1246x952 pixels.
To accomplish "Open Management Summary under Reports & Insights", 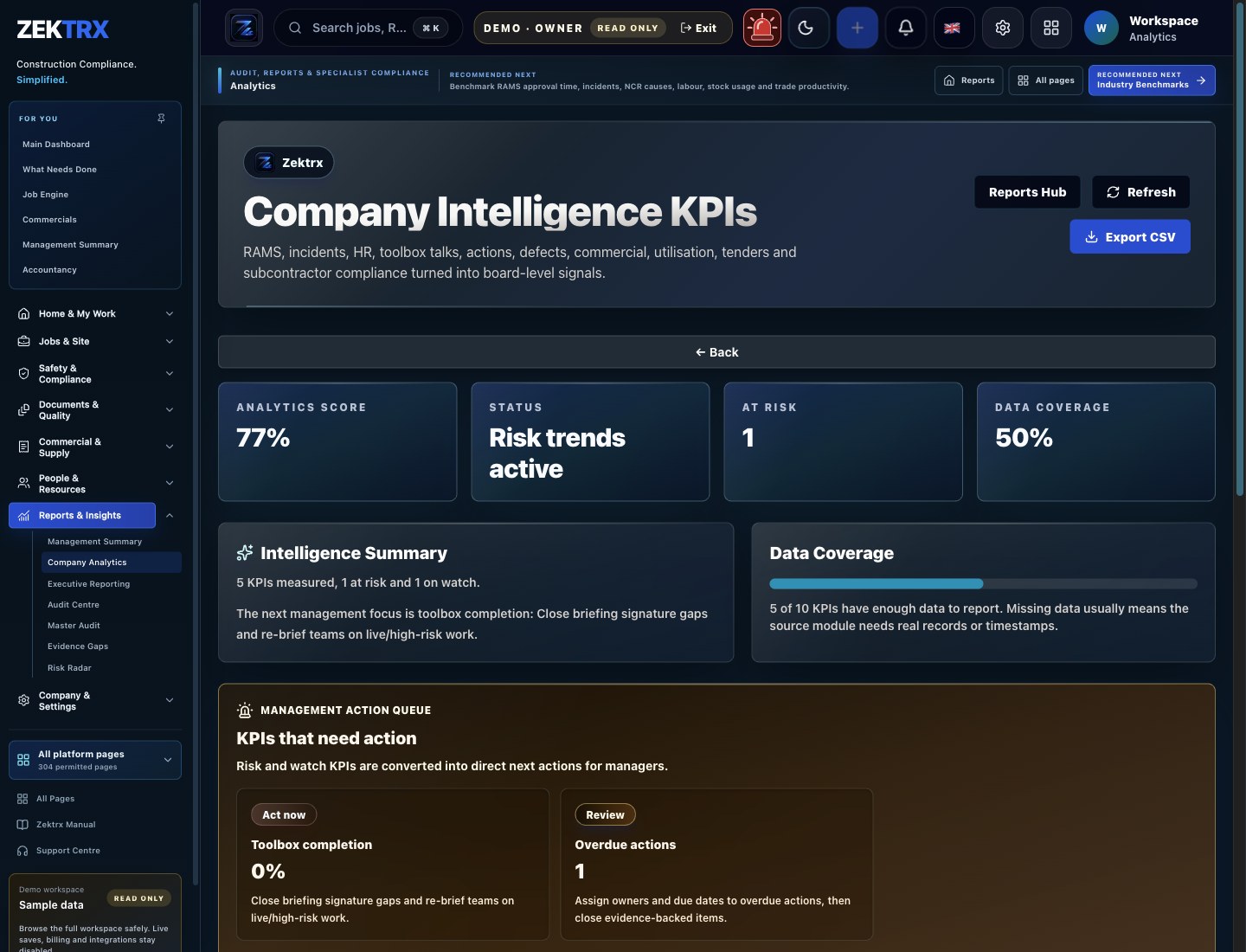I will coord(94,542).
